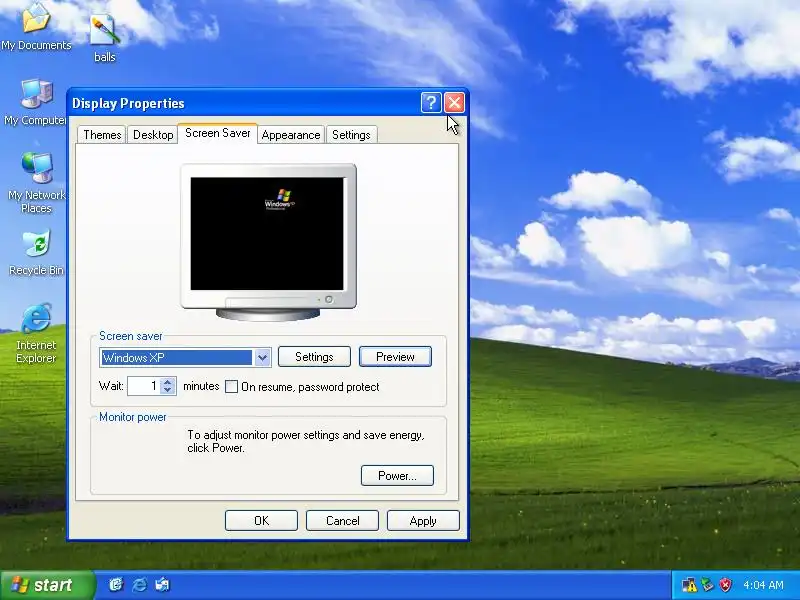Viewport: 800px width, 600px height.
Task: Select the balls paint file icon
Action: click(x=105, y=38)
